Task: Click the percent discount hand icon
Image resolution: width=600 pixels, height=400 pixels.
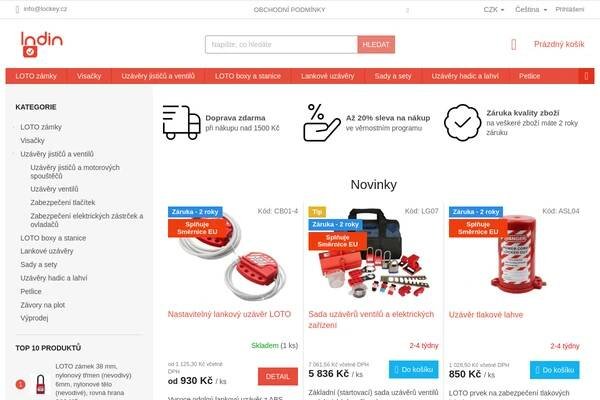Action: pyautogui.click(x=322, y=122)
